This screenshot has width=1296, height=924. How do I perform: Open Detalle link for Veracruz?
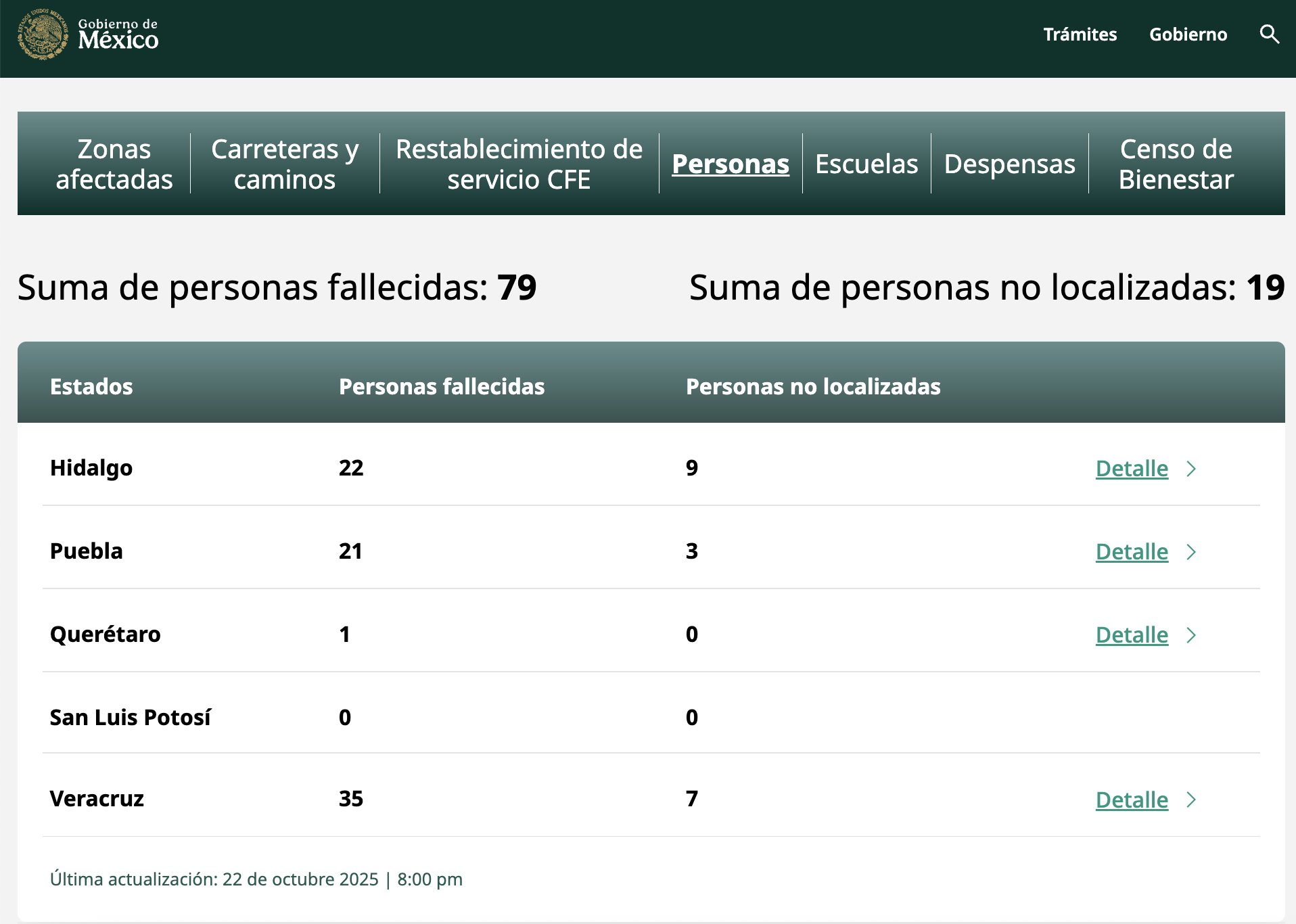[1132, 800]
